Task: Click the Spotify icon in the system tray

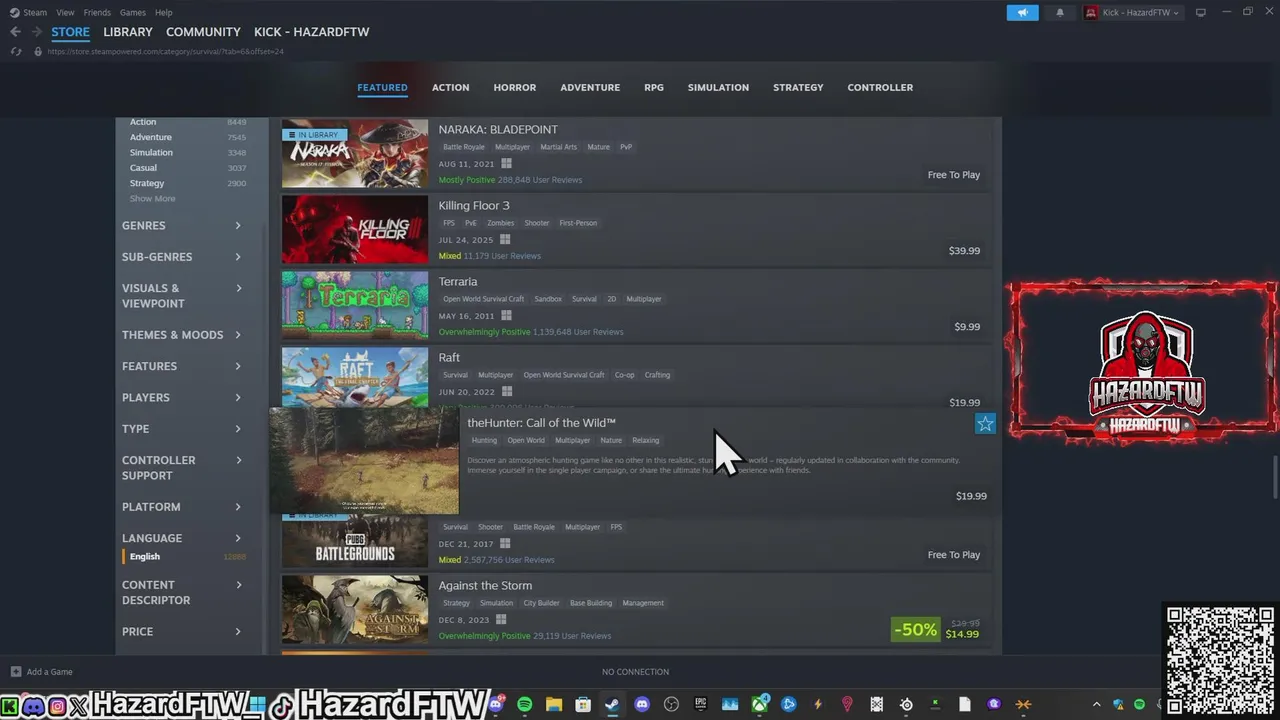Action: [1139, 705]
